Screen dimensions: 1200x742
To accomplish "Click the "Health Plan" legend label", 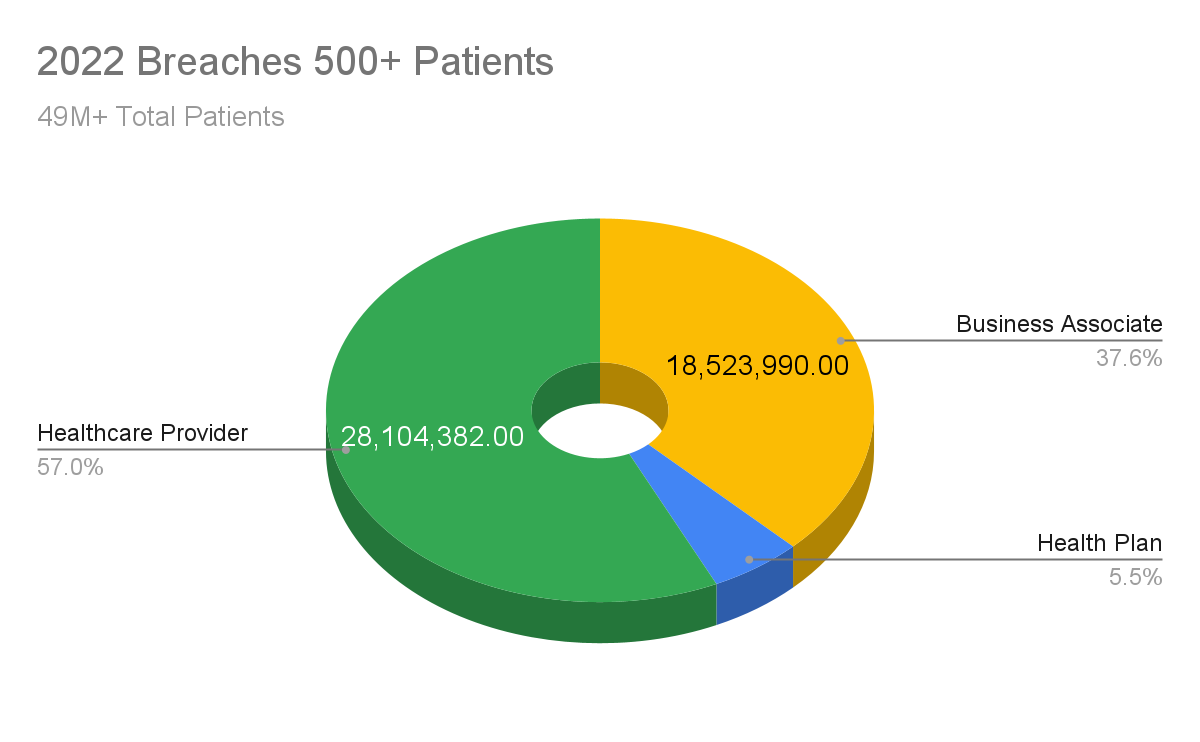I will pos(1099,543).
